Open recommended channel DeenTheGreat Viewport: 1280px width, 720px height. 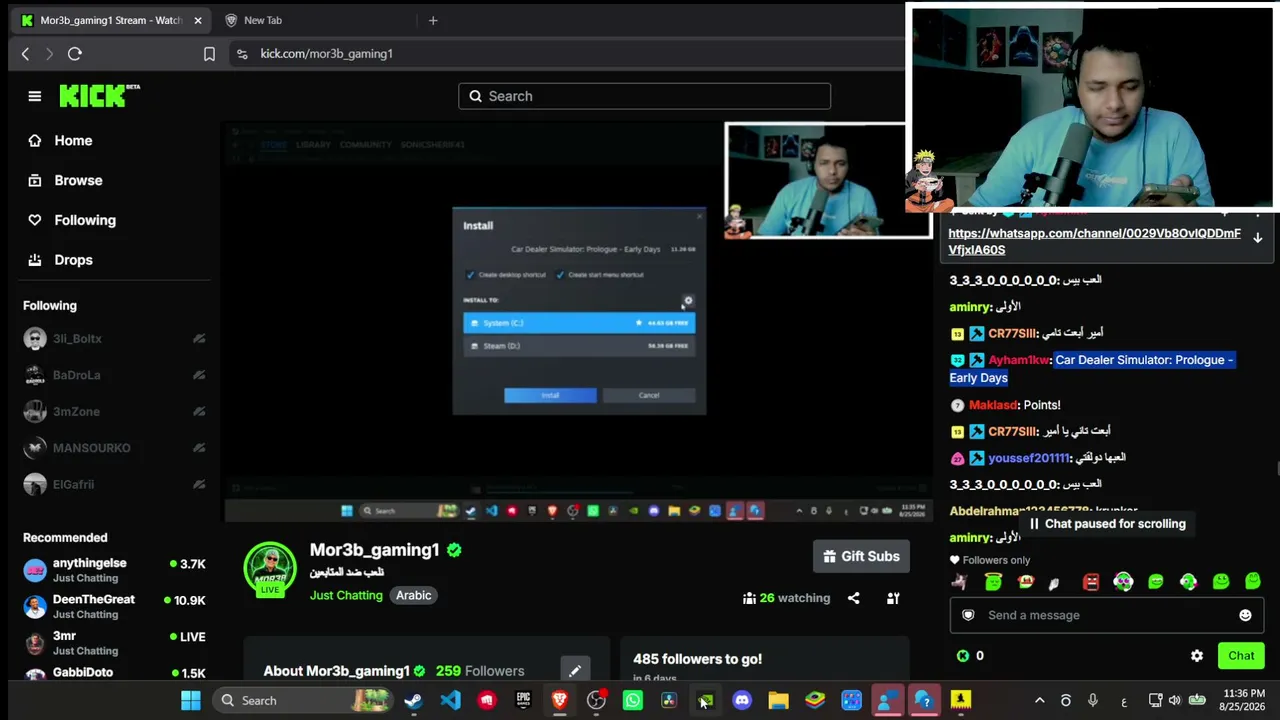pos(114,607)
